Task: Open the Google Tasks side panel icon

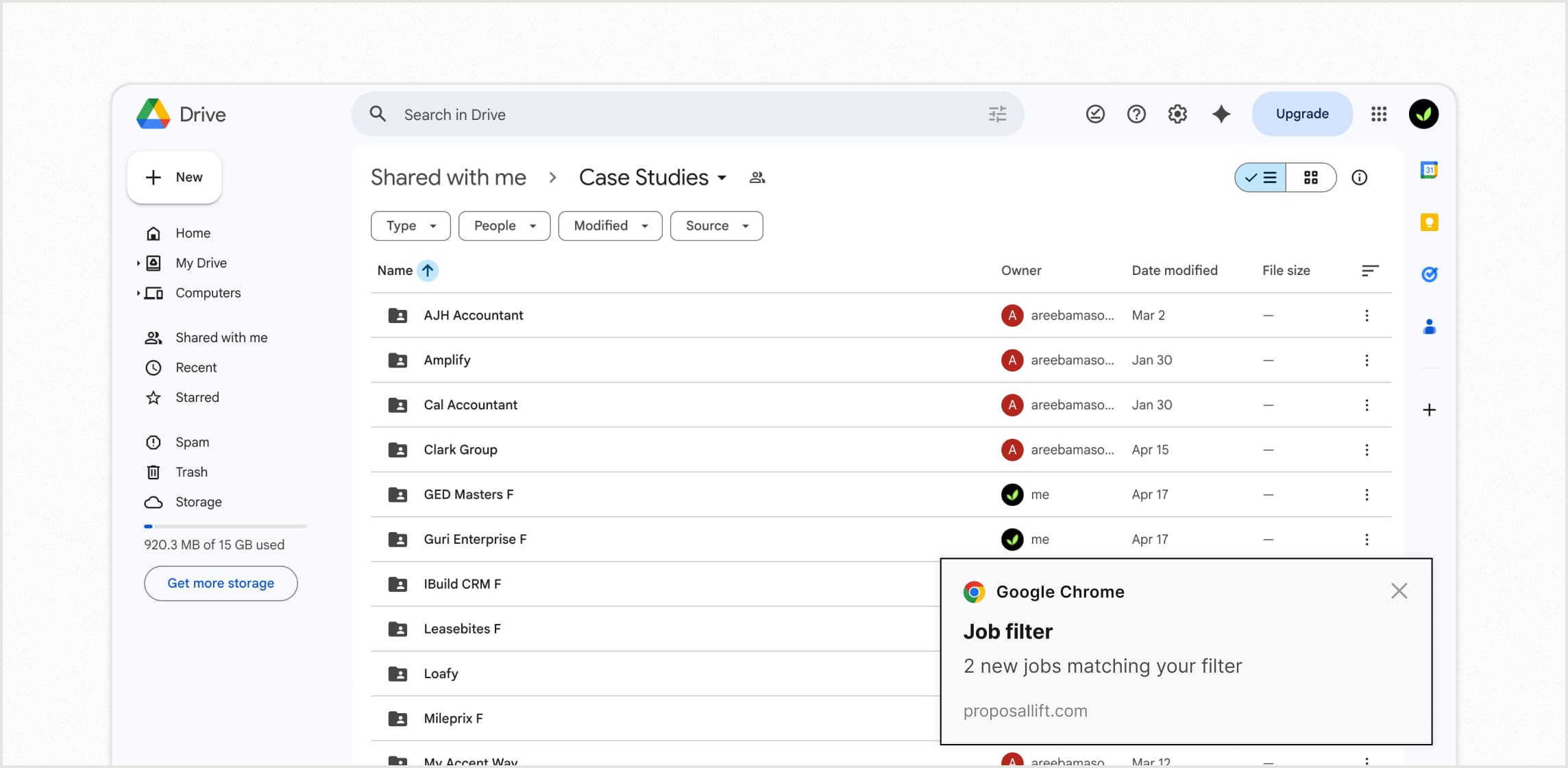Action: coord(1429,274)
